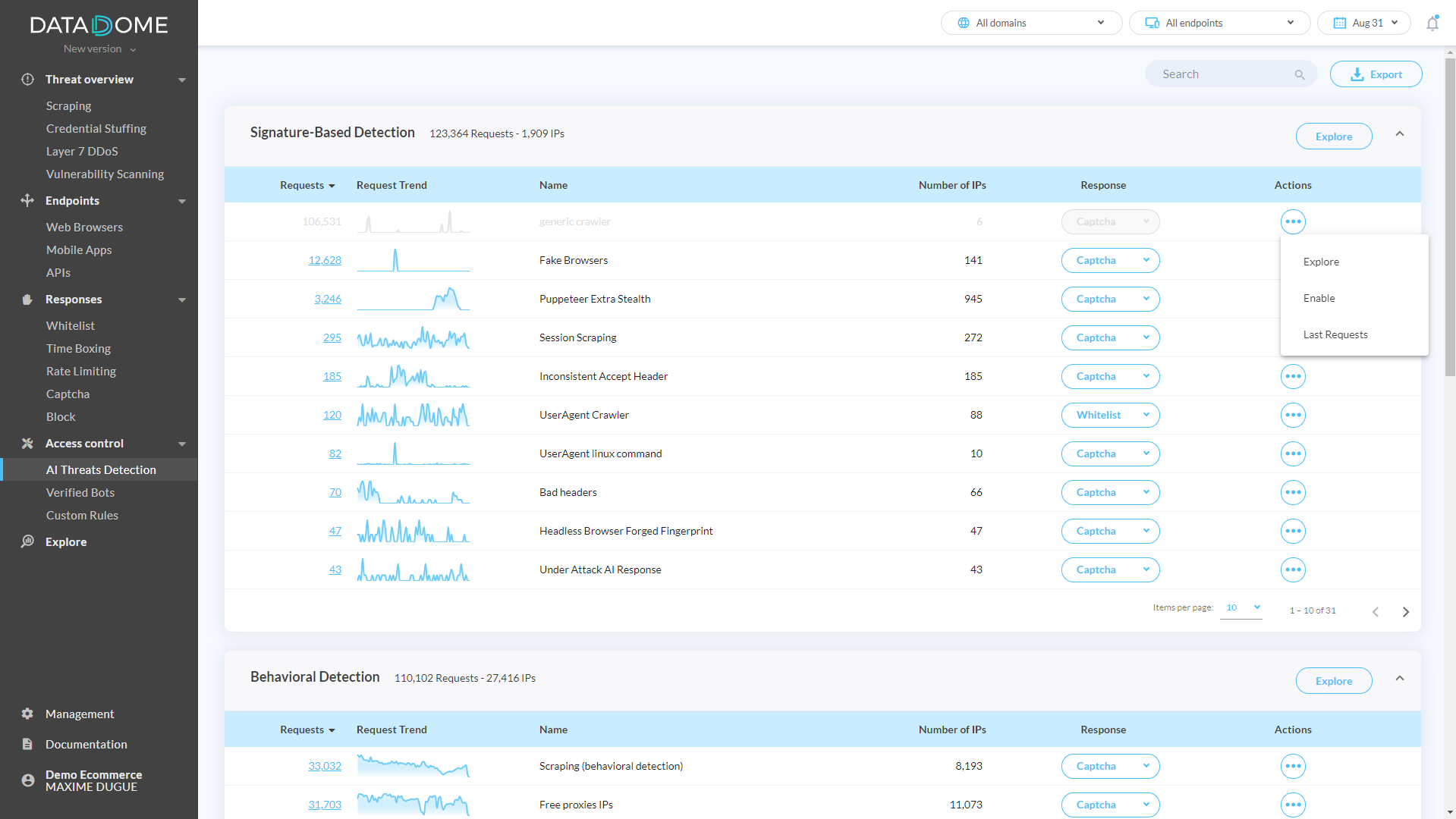Open AI Threats Detection page
The width and height of the screenshot is (1456, 819).
pyautogui.click(x=99, y=469)
